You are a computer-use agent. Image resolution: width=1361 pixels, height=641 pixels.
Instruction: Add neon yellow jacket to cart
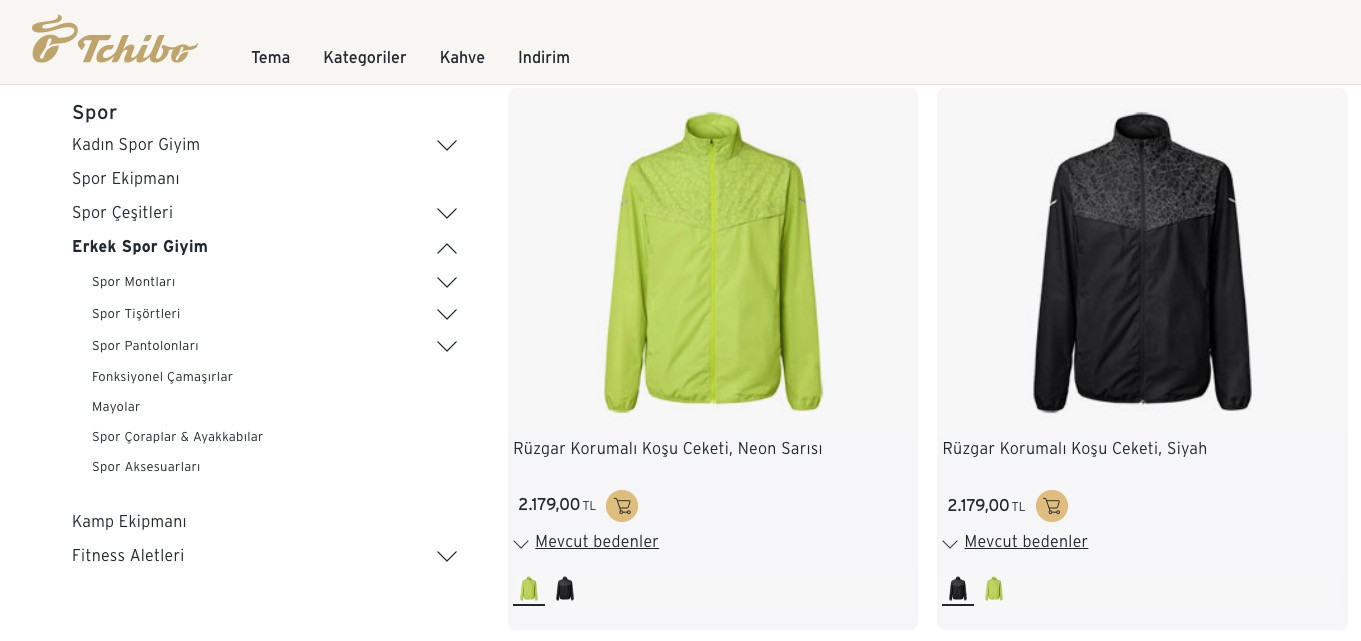pos(622,506)
